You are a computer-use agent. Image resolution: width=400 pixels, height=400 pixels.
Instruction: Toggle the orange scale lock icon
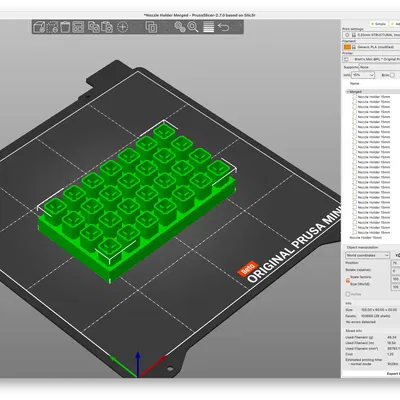348,280
